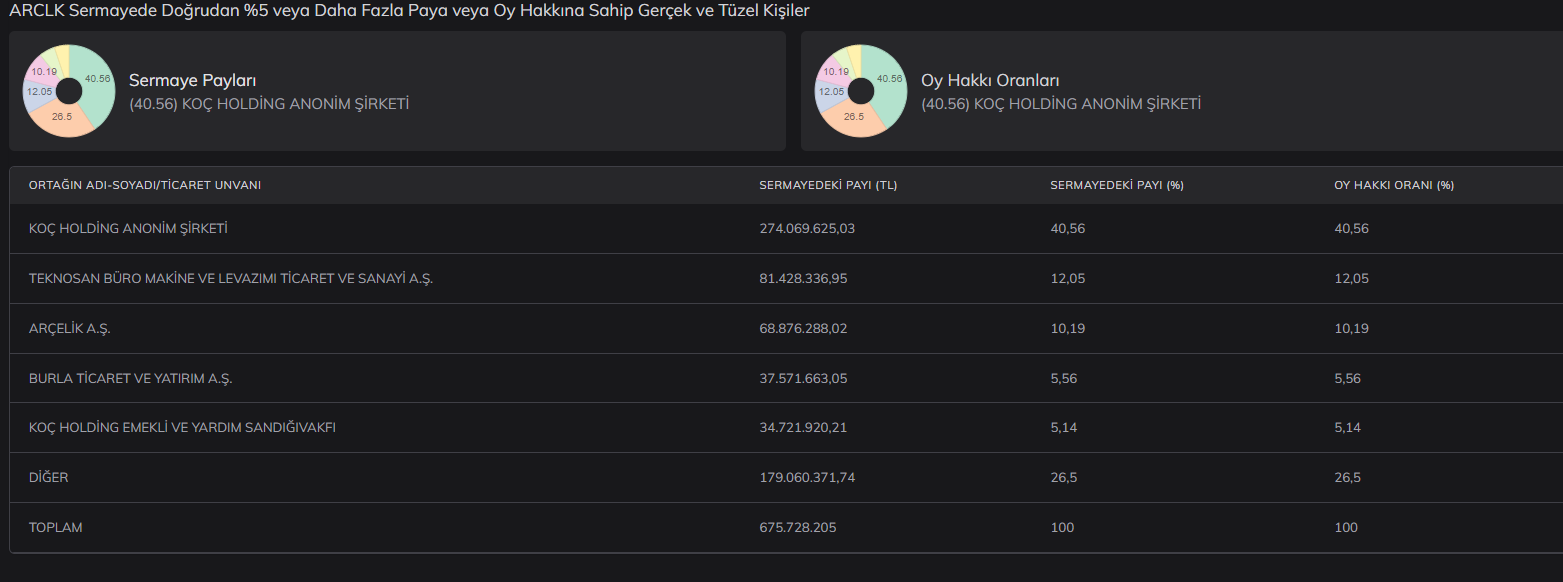Click 40,56 in the capital share percent column

pyautogui.click(x=1067, y=229)
